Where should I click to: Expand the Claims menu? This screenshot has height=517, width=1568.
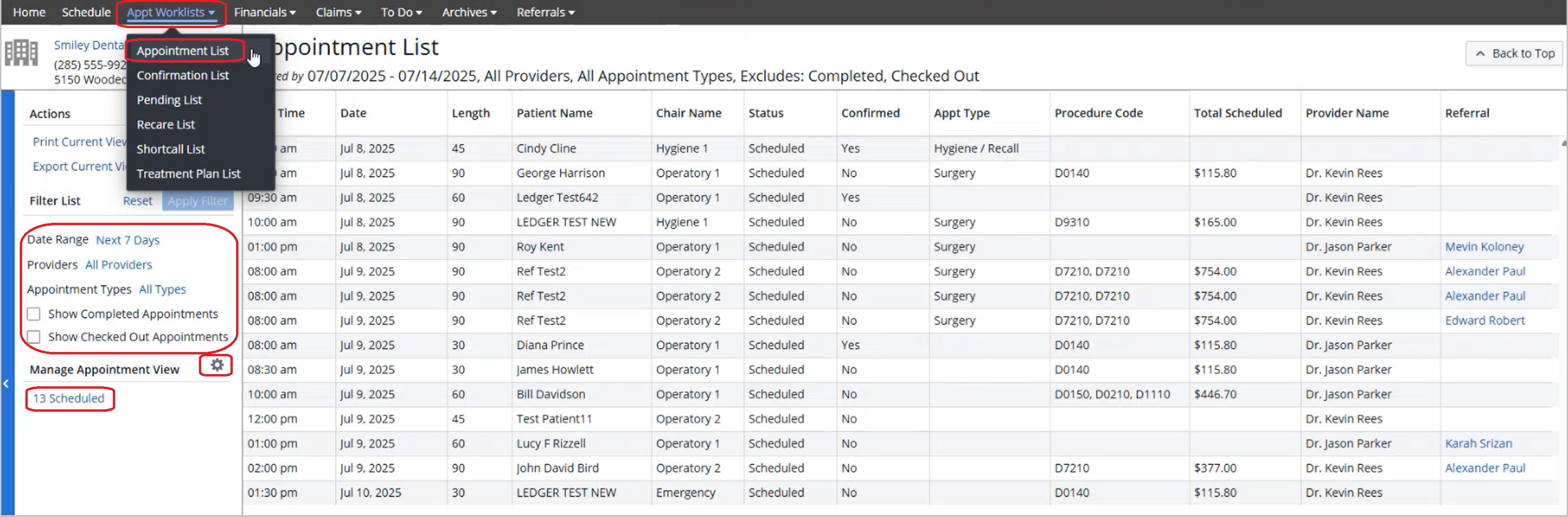[339, 12]
